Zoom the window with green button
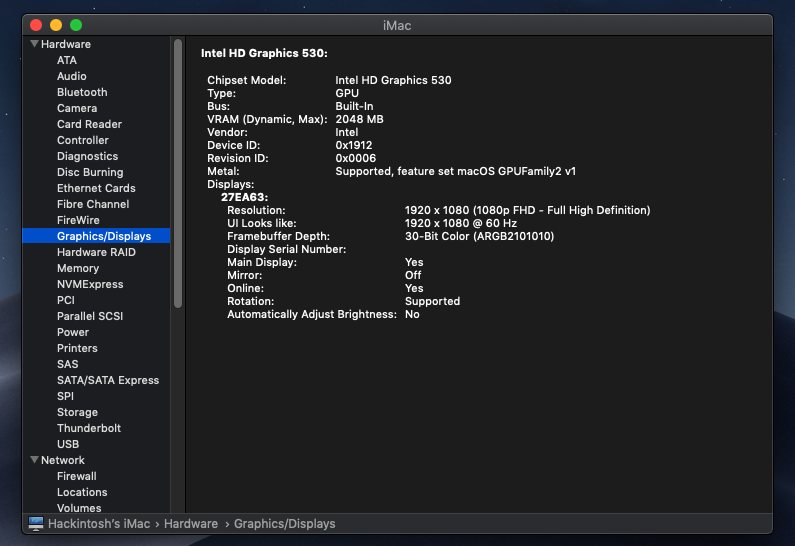The image size is (795, 546). 76,25
